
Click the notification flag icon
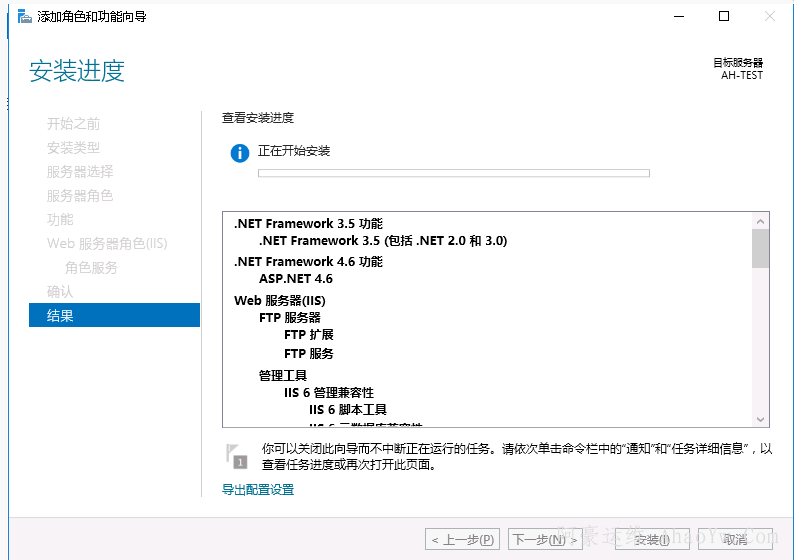(x=236, y=455)
